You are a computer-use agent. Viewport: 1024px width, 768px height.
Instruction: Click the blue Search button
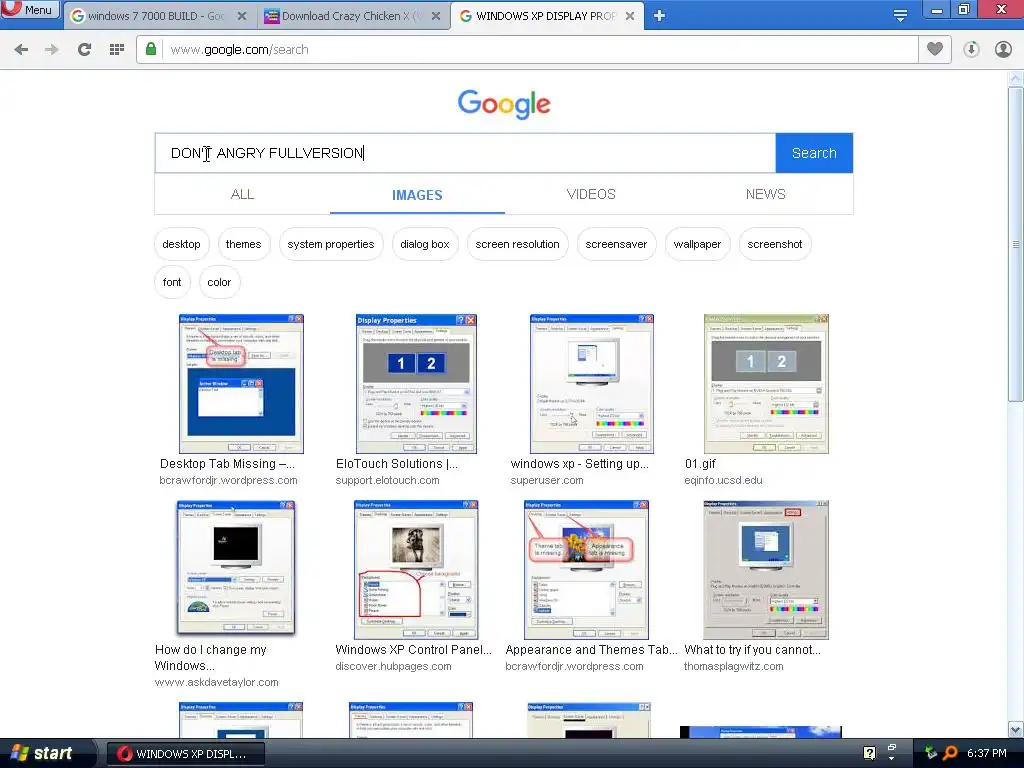[x=814, y=153]
